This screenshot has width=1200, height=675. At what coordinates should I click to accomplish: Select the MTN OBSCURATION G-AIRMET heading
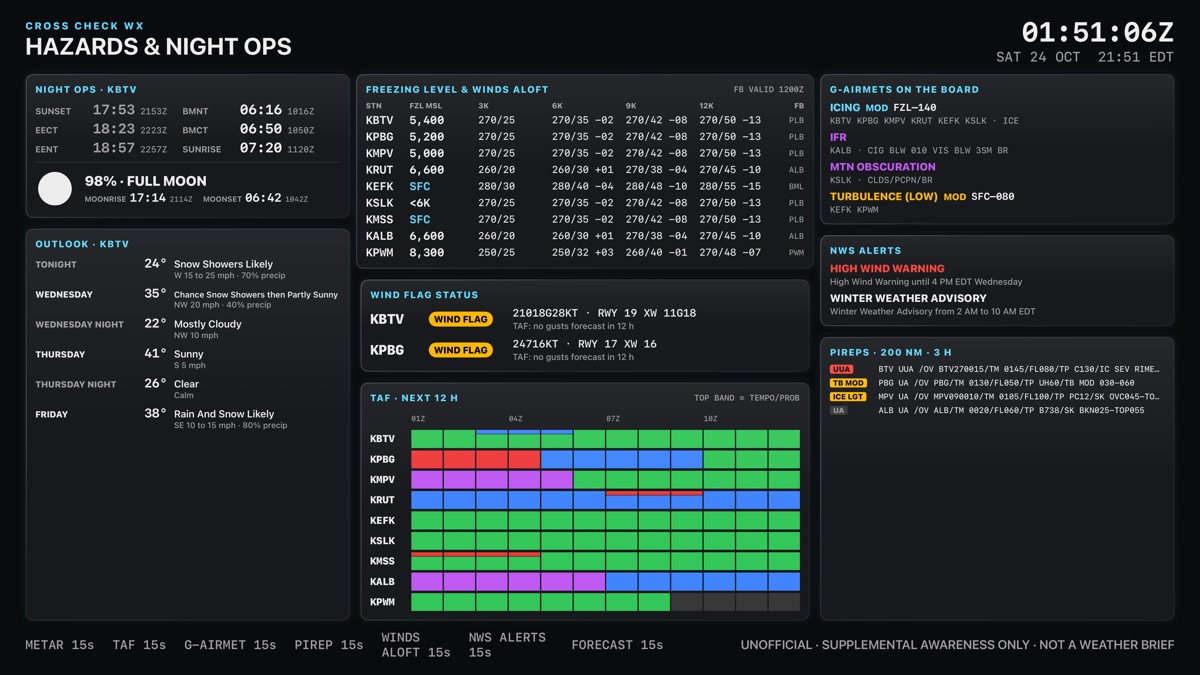[883, 167]
